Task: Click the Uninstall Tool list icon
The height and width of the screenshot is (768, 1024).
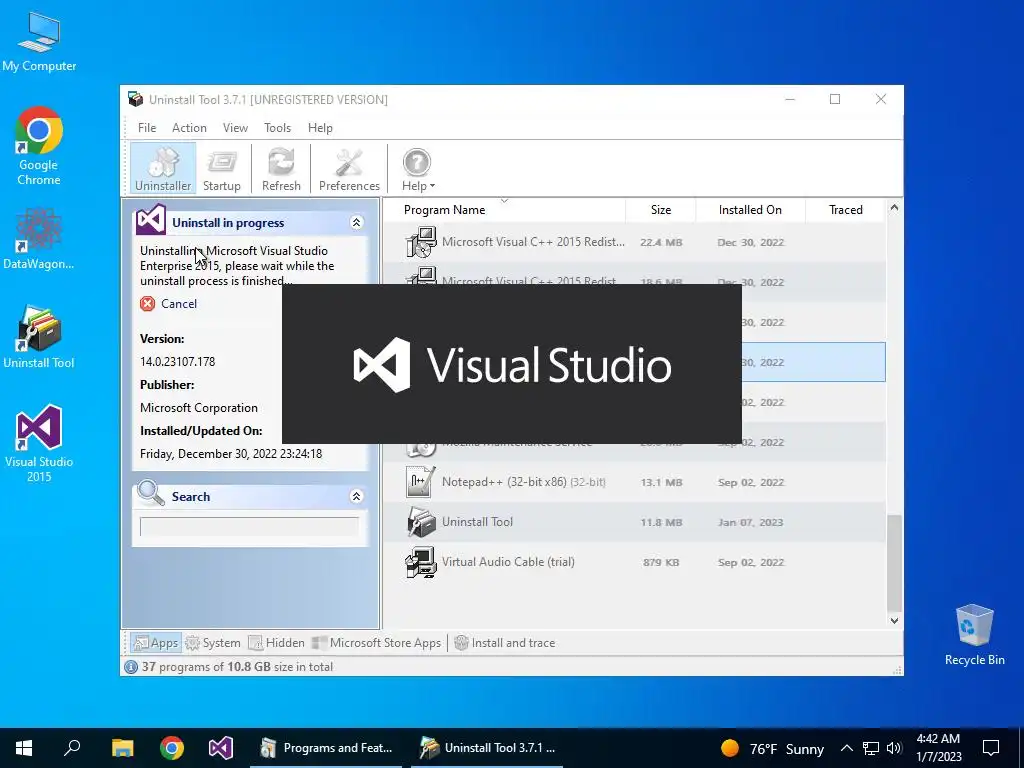Action: [421, 522]
